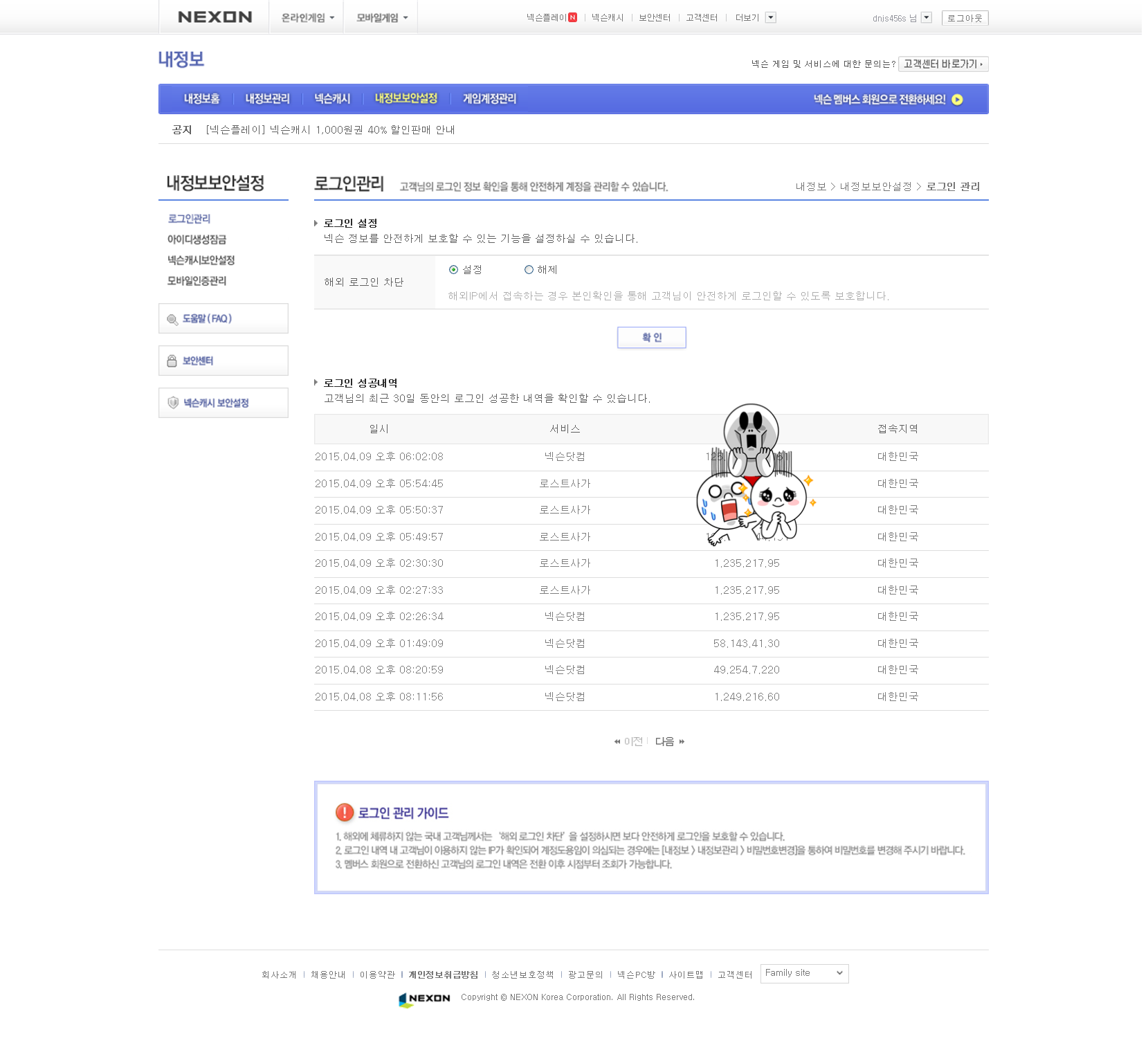Click the lock icon beside 보안센터

(x=172, y=361)
